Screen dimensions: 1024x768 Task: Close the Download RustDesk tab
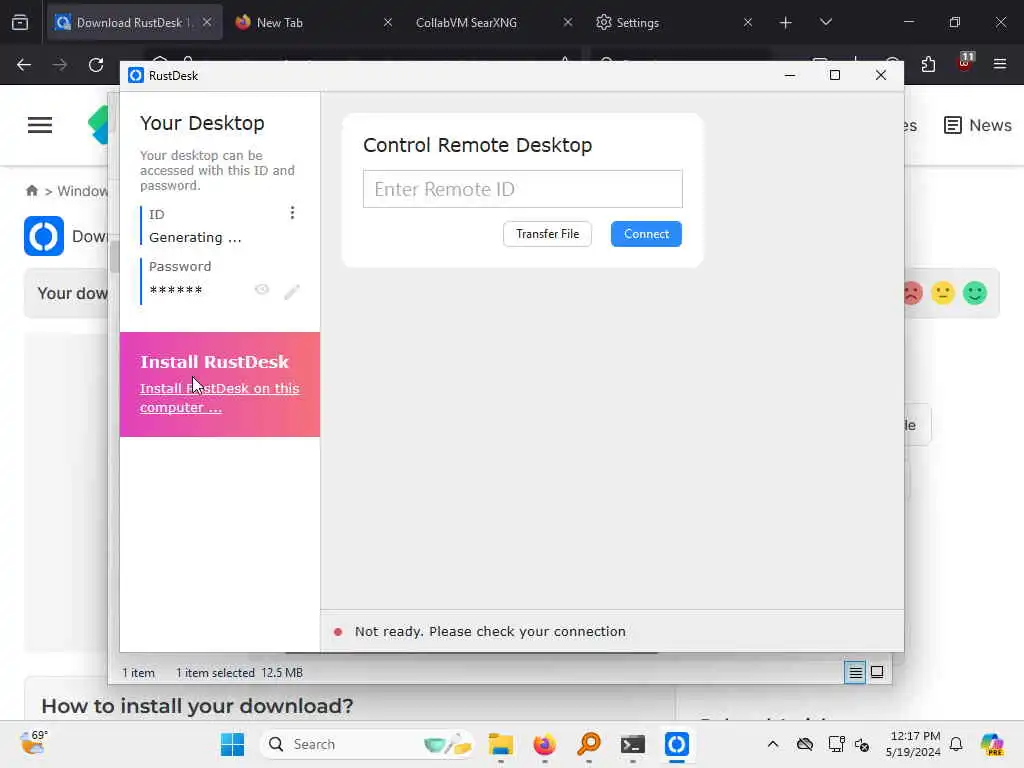click(x=207, y=22)
